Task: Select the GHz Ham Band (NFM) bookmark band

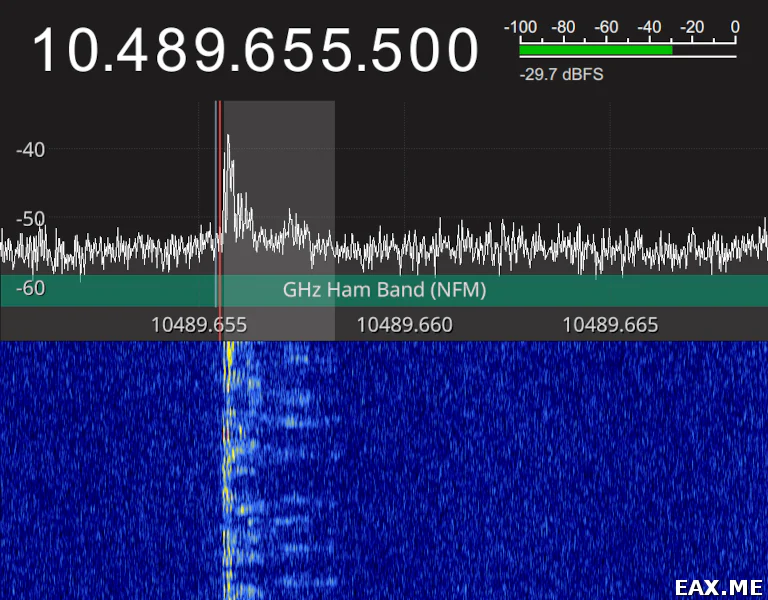Action: click(x=384, y=290)
